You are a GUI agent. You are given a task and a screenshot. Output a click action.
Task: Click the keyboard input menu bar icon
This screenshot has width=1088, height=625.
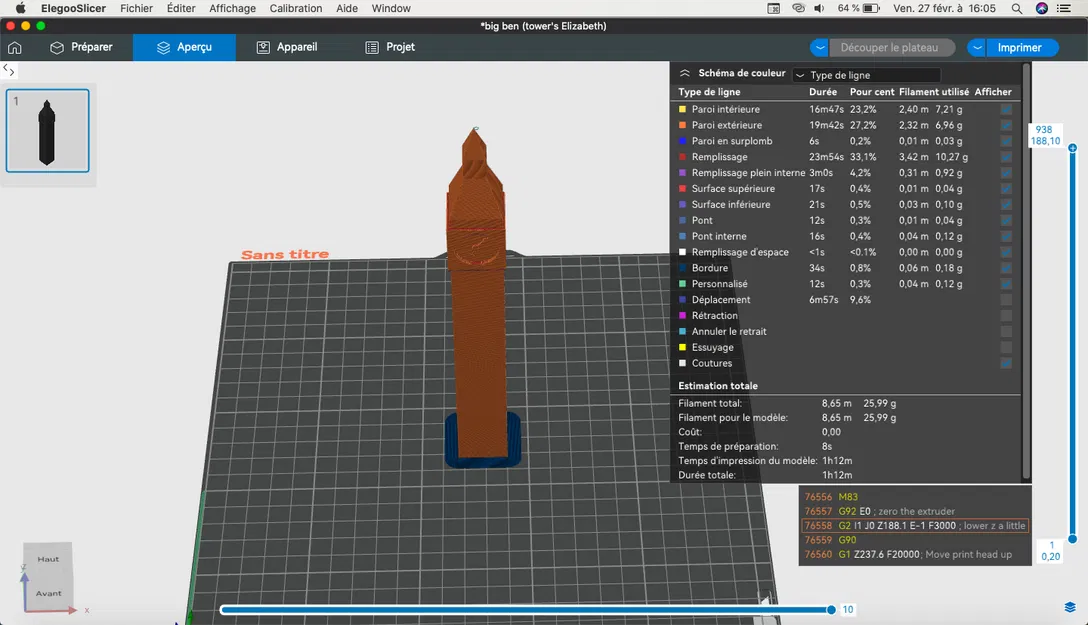tap(774, 8)
